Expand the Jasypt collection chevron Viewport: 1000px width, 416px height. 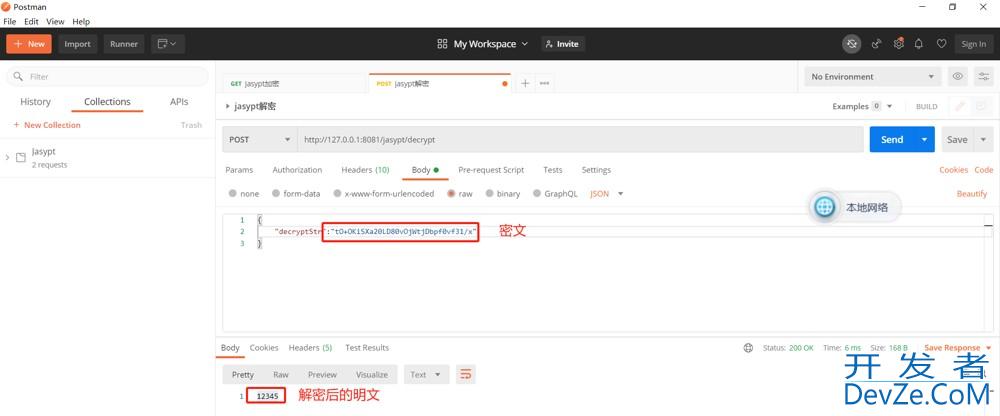(8, 157)
